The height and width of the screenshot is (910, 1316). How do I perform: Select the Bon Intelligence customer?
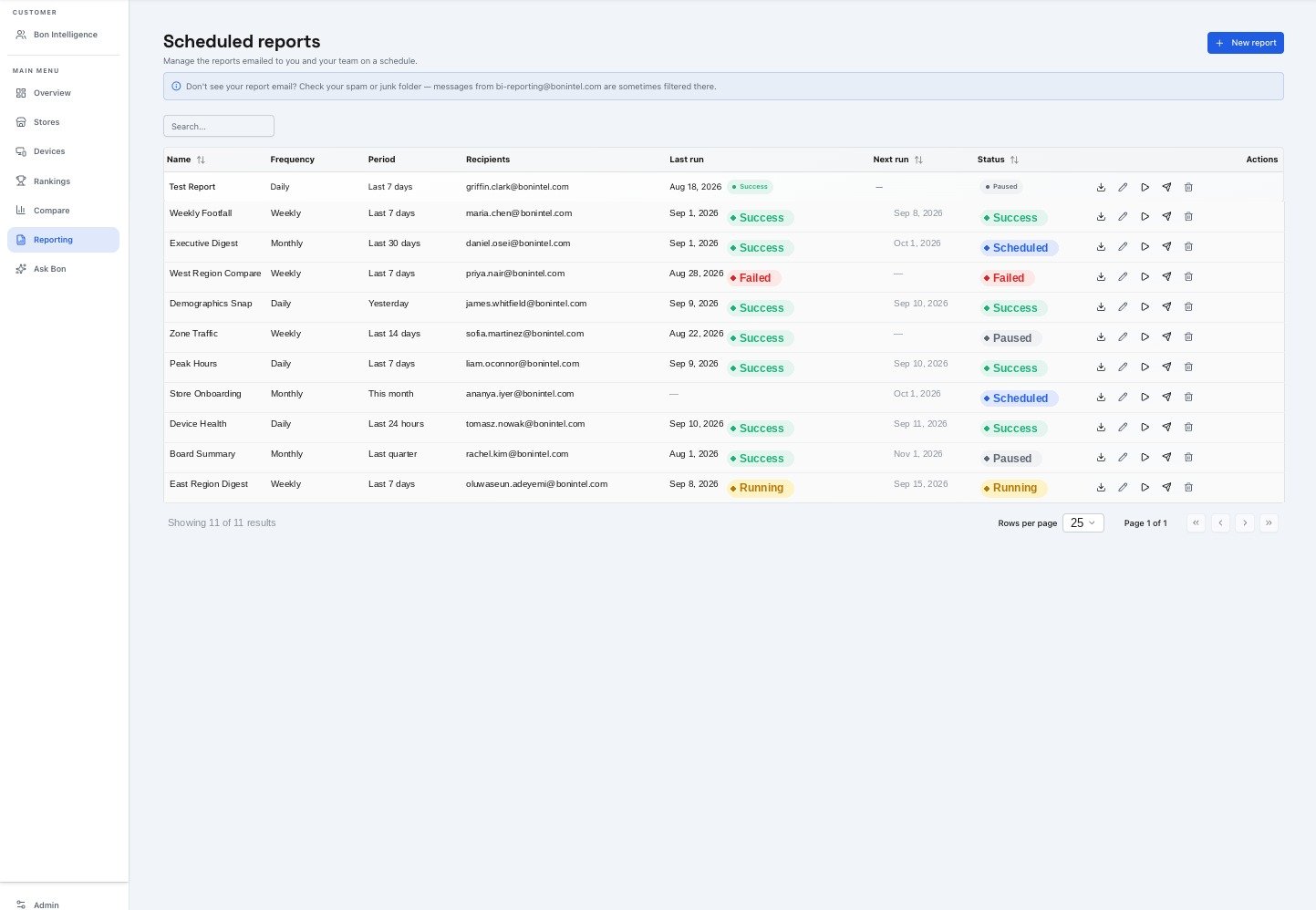point(63,35)
